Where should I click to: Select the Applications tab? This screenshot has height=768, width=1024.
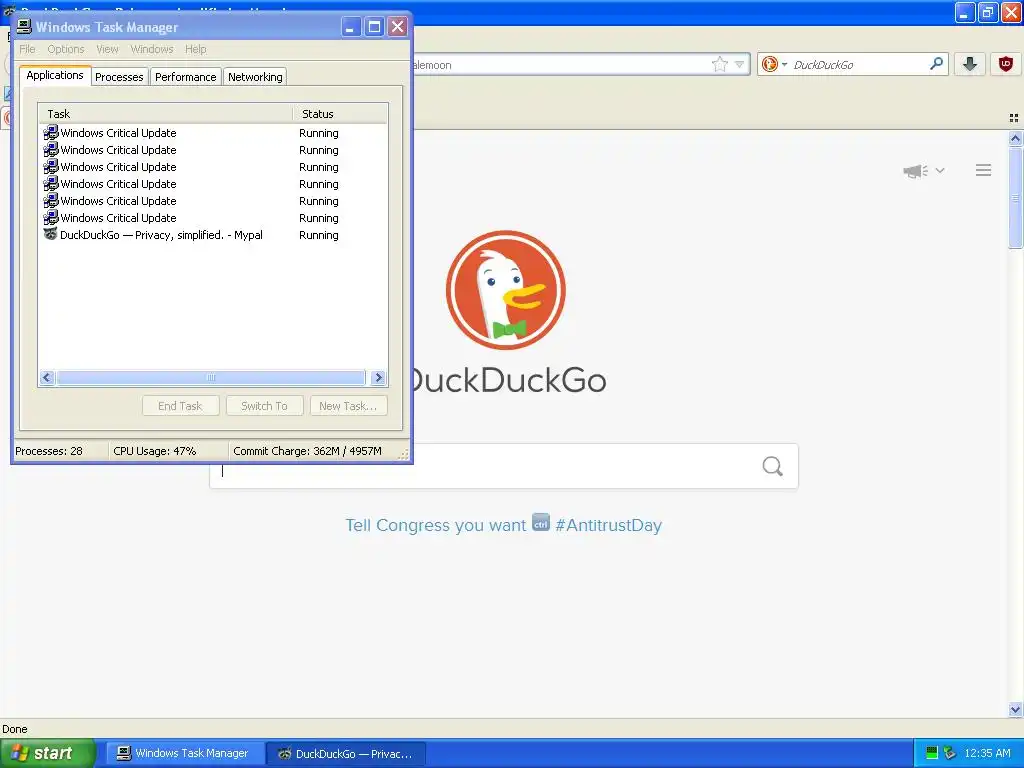pos(55,75)
